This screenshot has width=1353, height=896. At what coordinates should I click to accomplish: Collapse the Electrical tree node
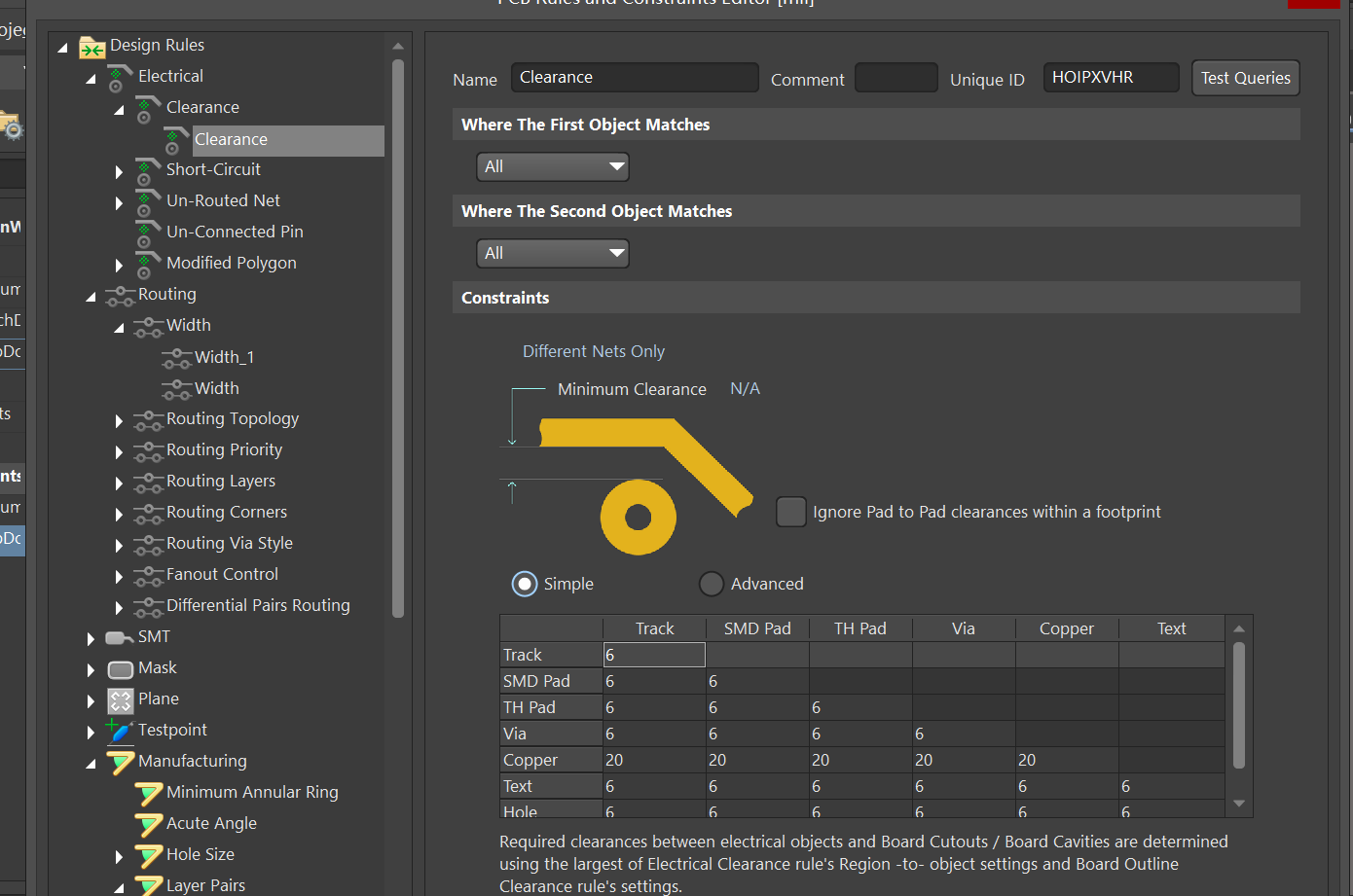[x=91, y=79]
